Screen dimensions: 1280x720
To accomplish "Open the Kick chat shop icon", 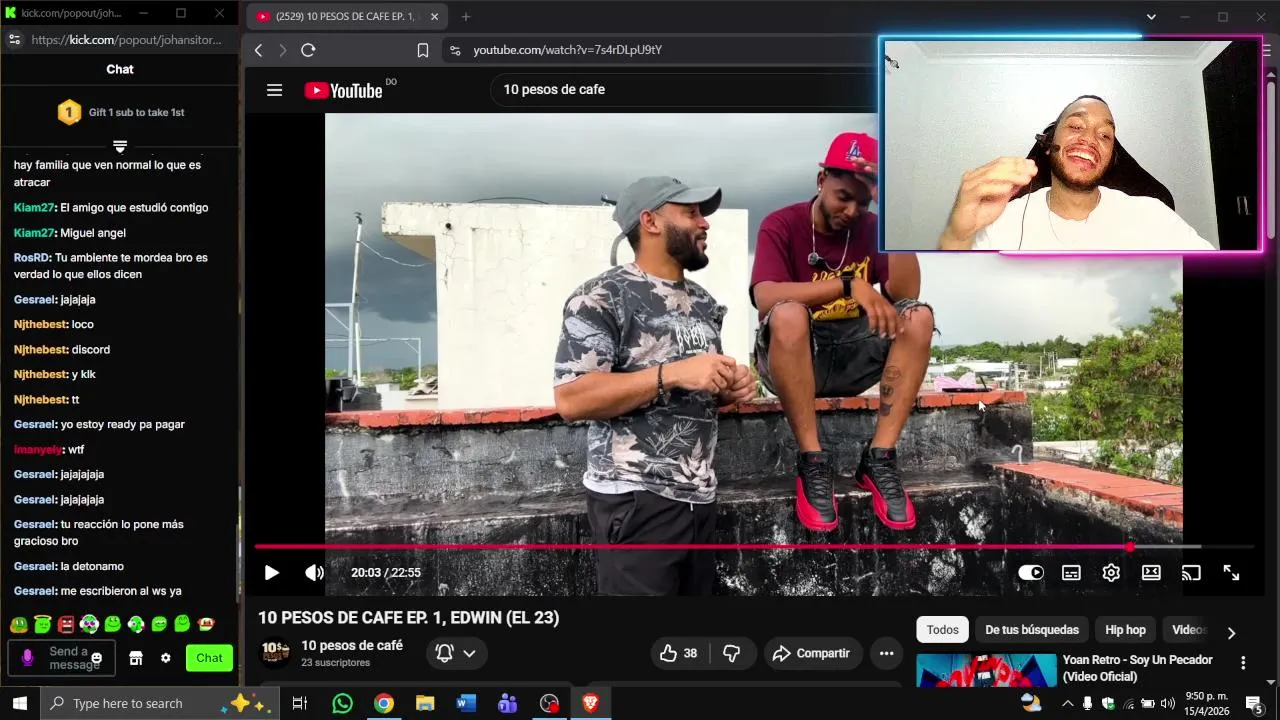I will (136, 658).
